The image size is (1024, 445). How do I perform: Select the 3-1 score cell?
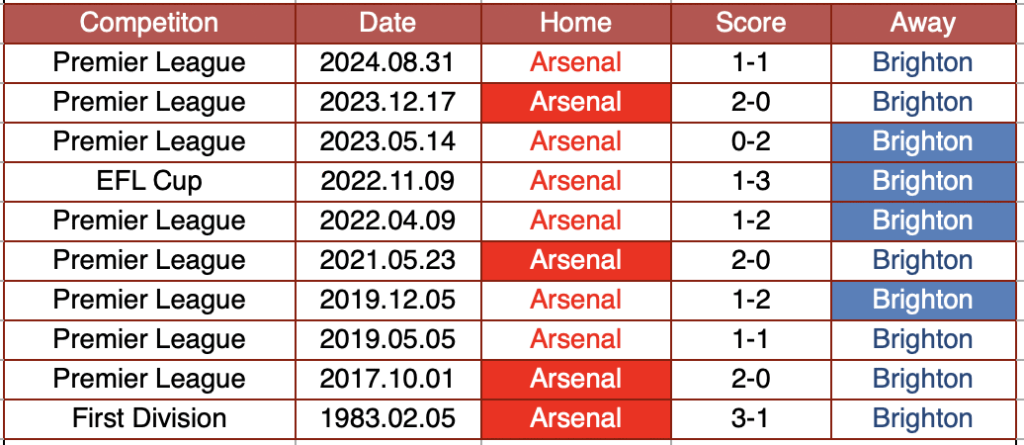click(750, 418)
